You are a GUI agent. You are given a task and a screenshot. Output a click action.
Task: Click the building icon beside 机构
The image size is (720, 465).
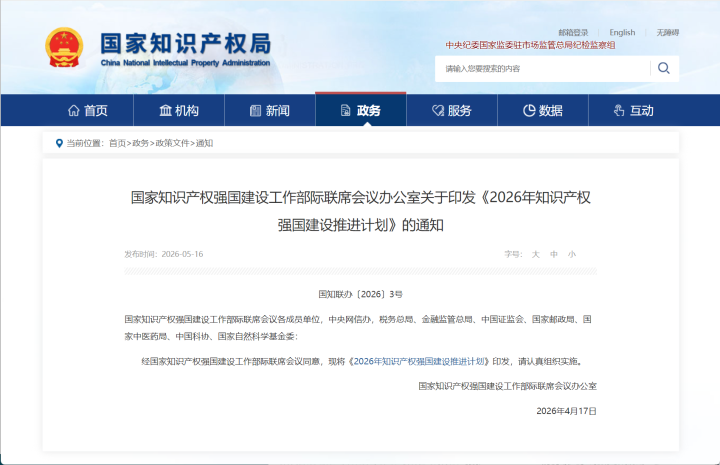pyautogui.click(x=165, y=111)
